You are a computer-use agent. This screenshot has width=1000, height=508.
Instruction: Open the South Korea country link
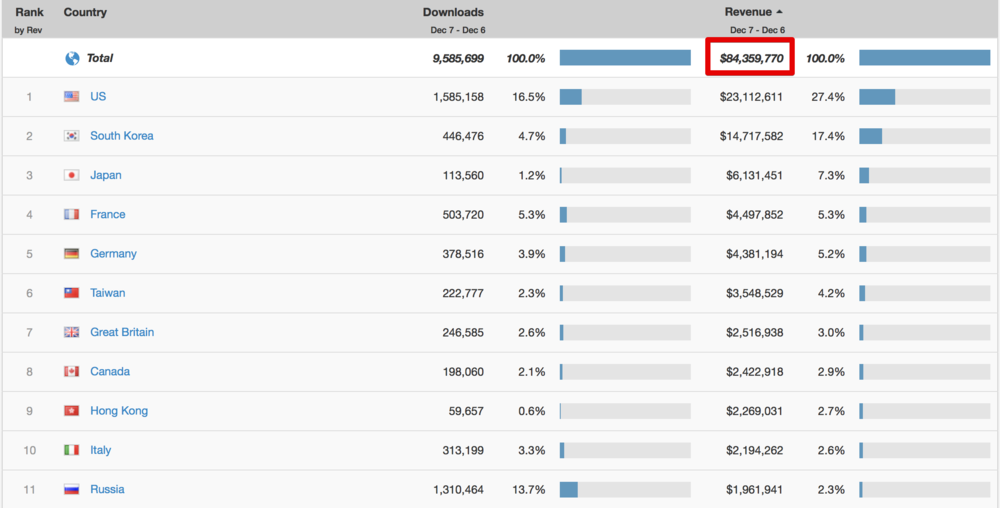122,136
